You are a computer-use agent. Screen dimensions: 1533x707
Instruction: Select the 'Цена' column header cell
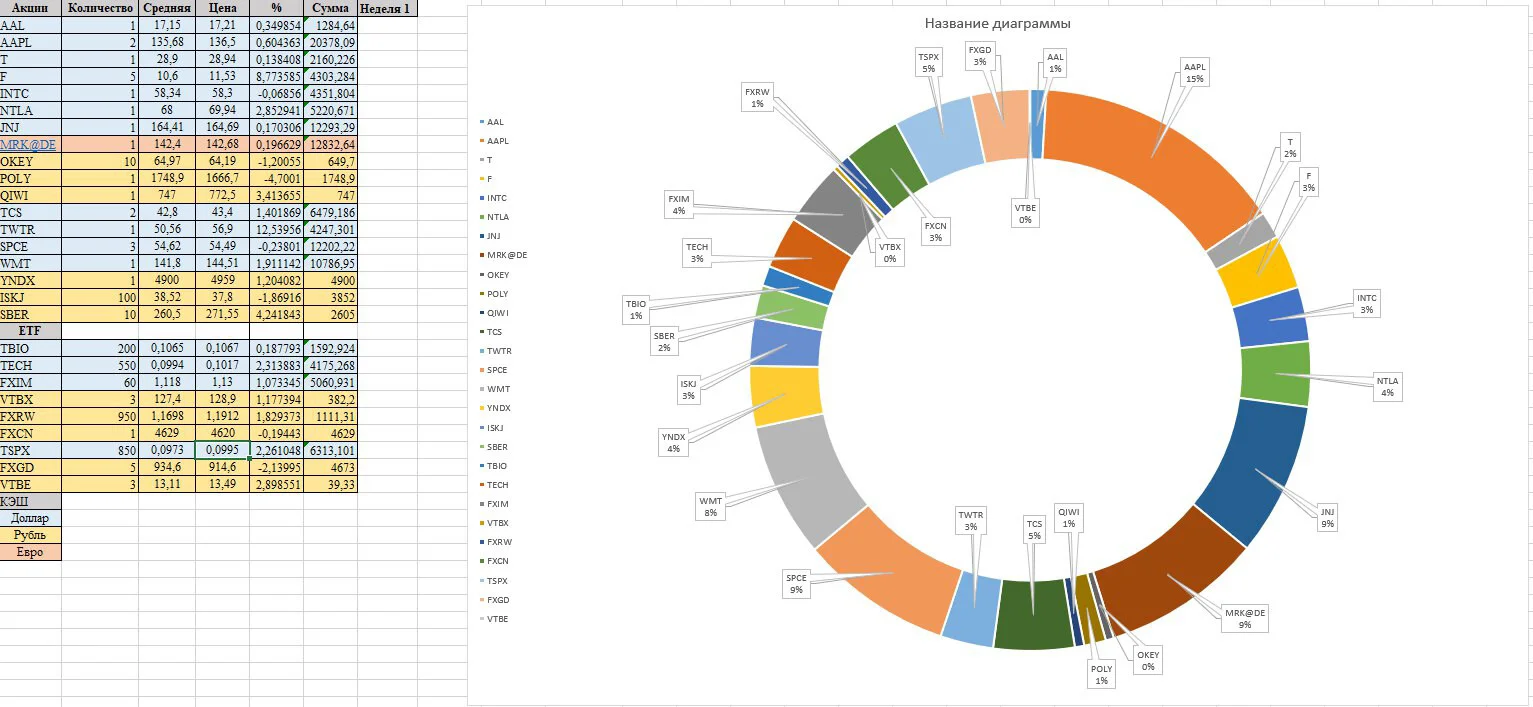(x=223, y=8)
